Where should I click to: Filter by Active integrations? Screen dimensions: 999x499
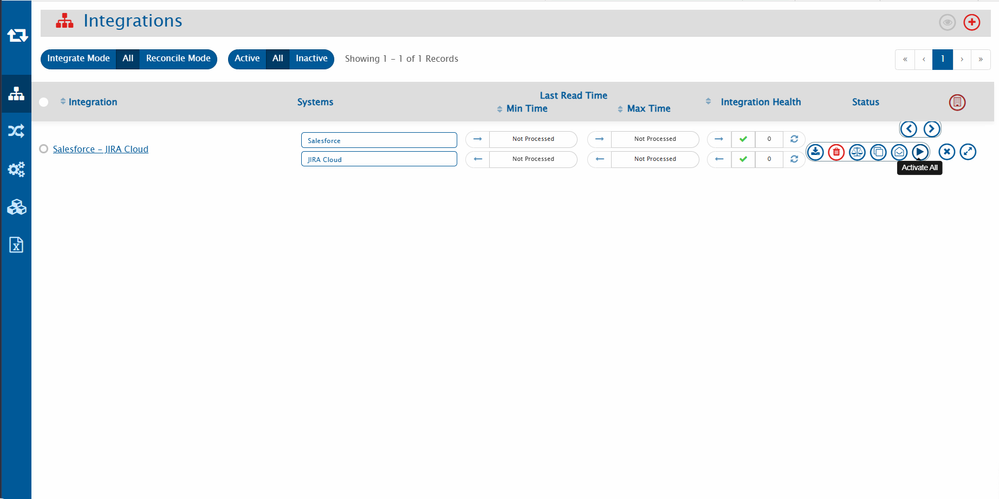point(247,59)
